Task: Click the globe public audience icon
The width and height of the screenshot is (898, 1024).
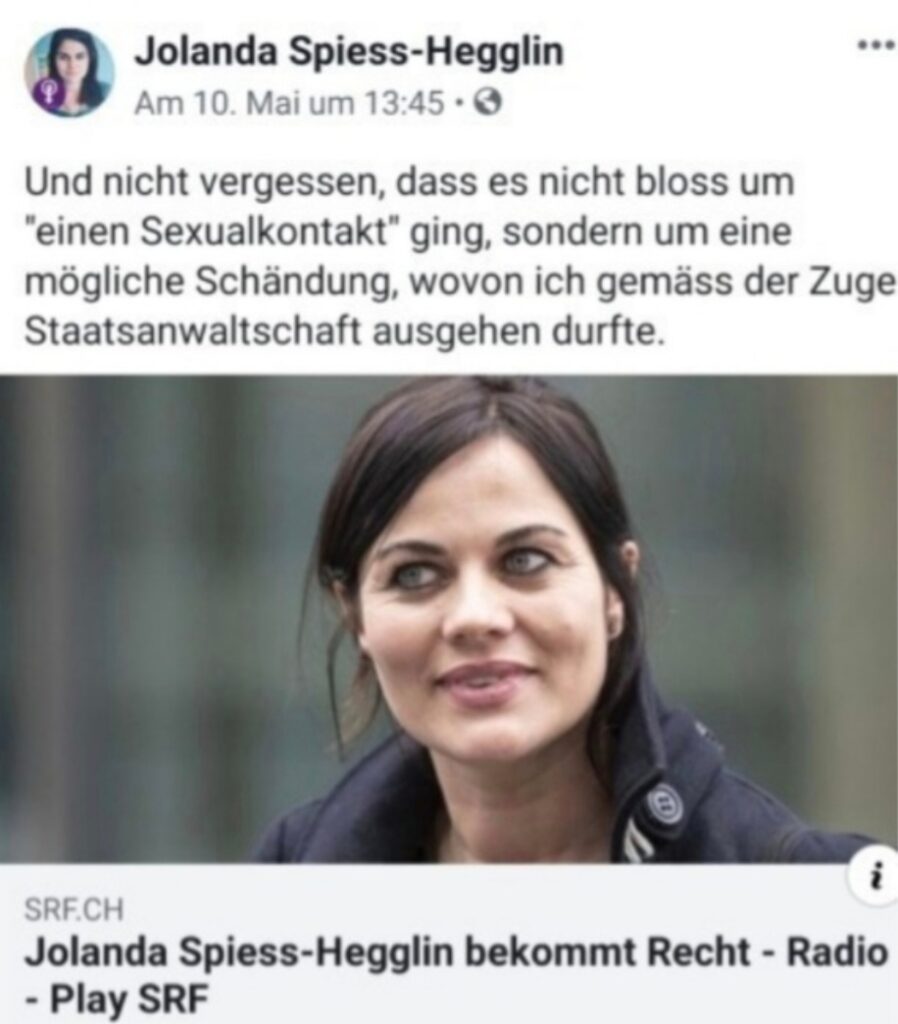Action: tap(489, 103)
